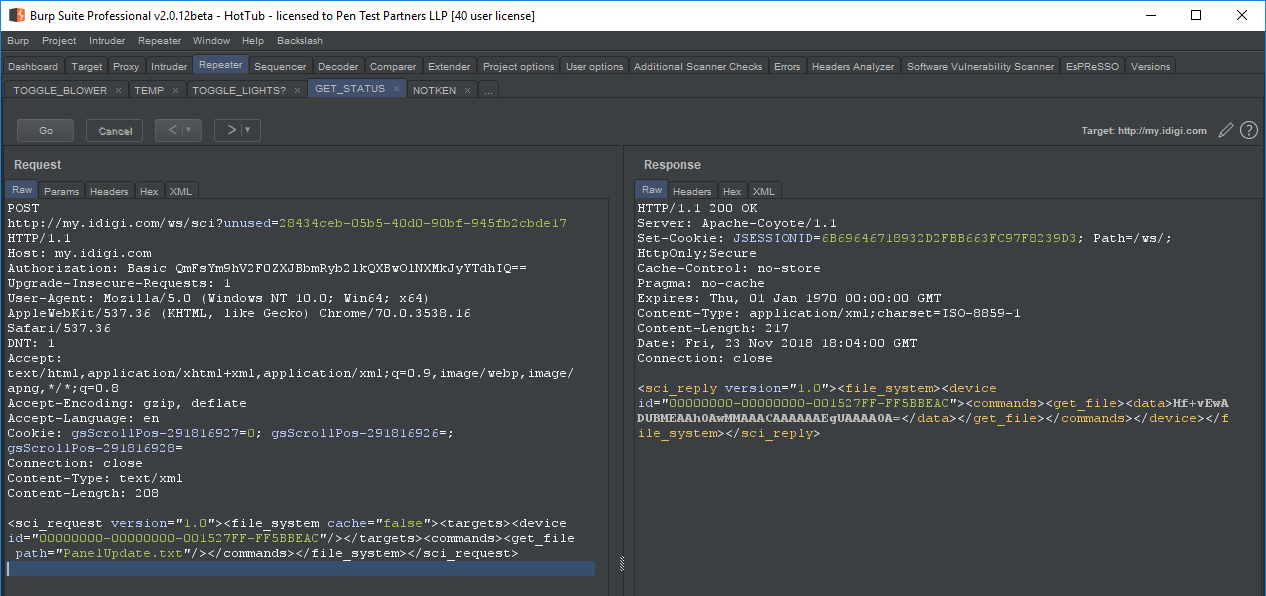Click the Target: http://my.idigi.com label
This screenshot has width=1266, height=596.
point(1144,131)
